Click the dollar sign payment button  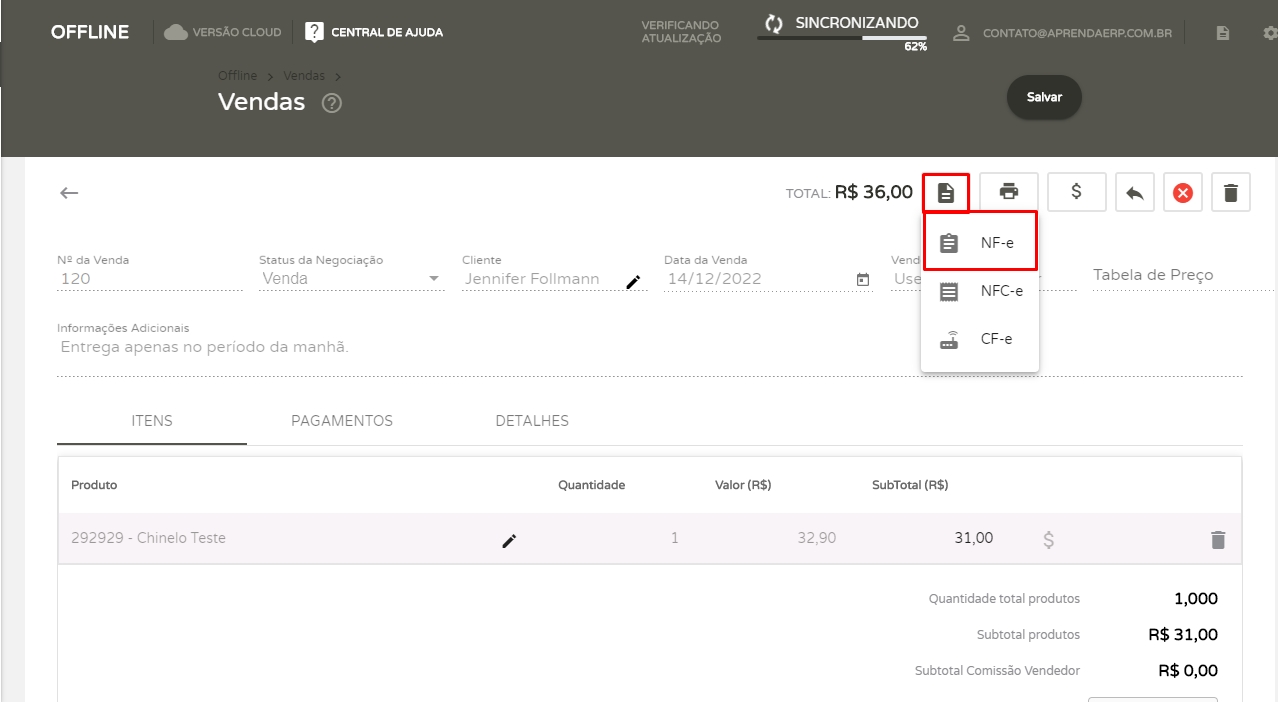click(1076, 192)
